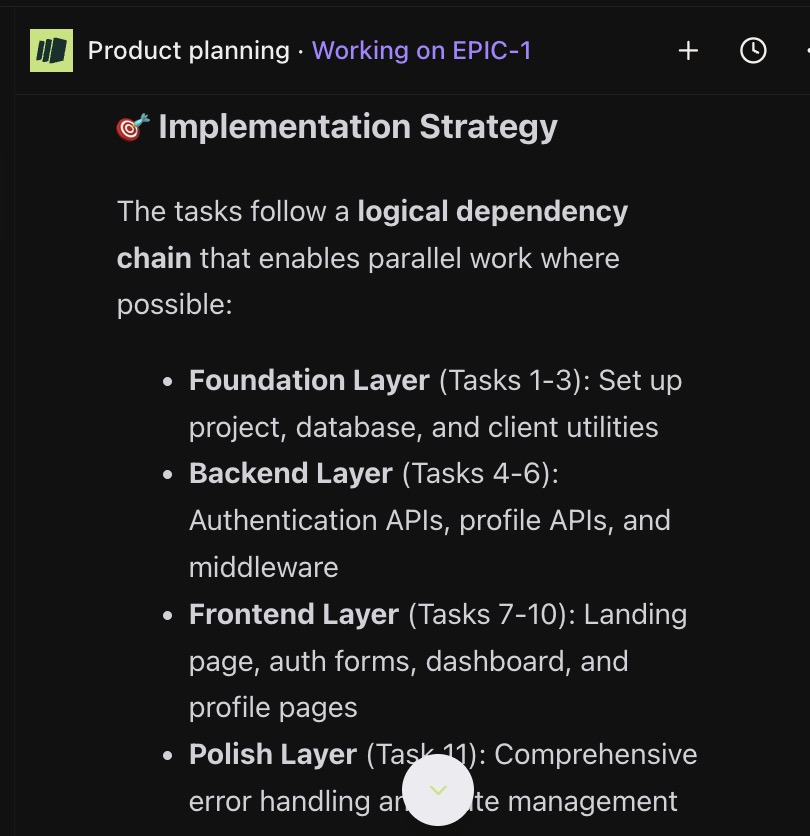Click the downward chevron at page bottom
Viewport: 810px width, 836px height.
pos(438,789)
